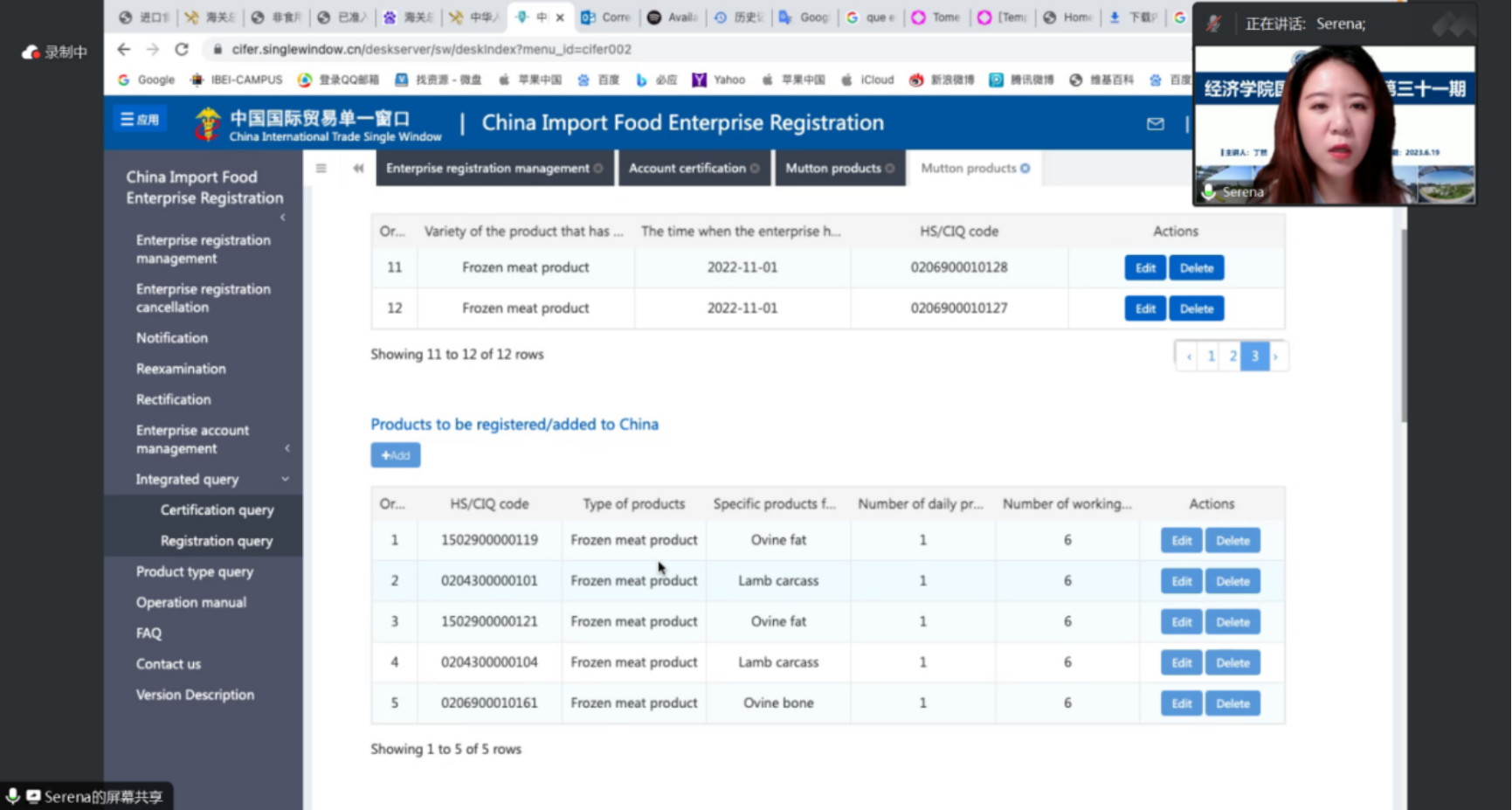This screenshot has width=1512, height=810.
Task: Click the hamburger menu icon beside tabs
Action: (321, 169)
